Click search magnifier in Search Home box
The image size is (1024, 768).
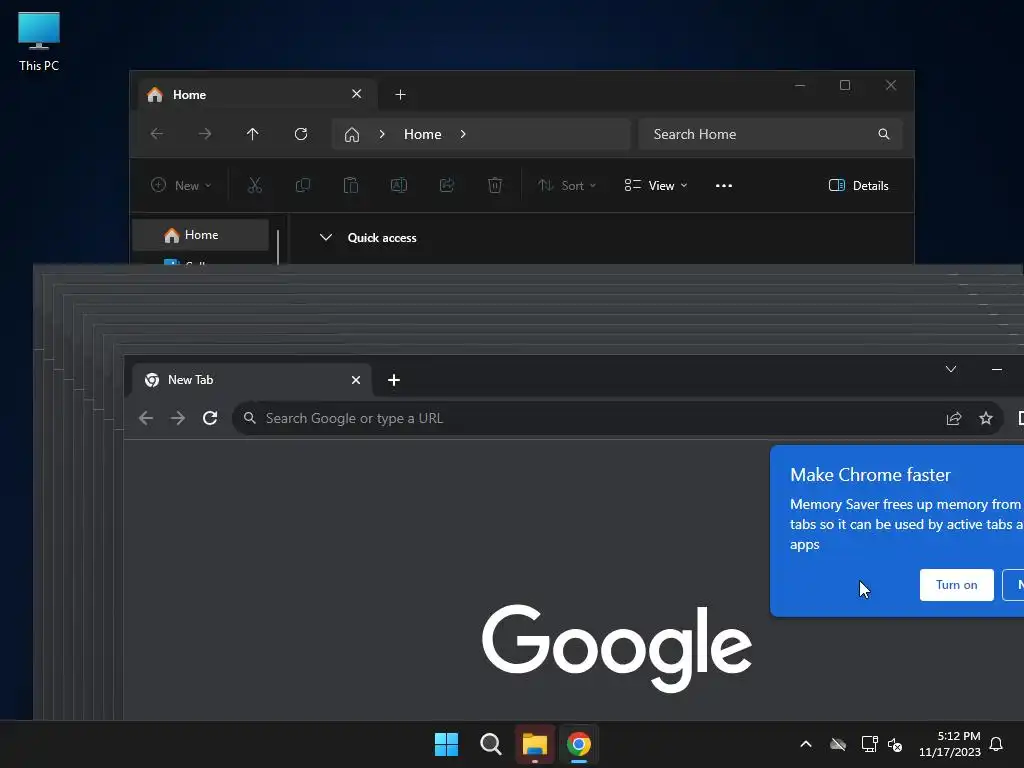pos(884,134)
